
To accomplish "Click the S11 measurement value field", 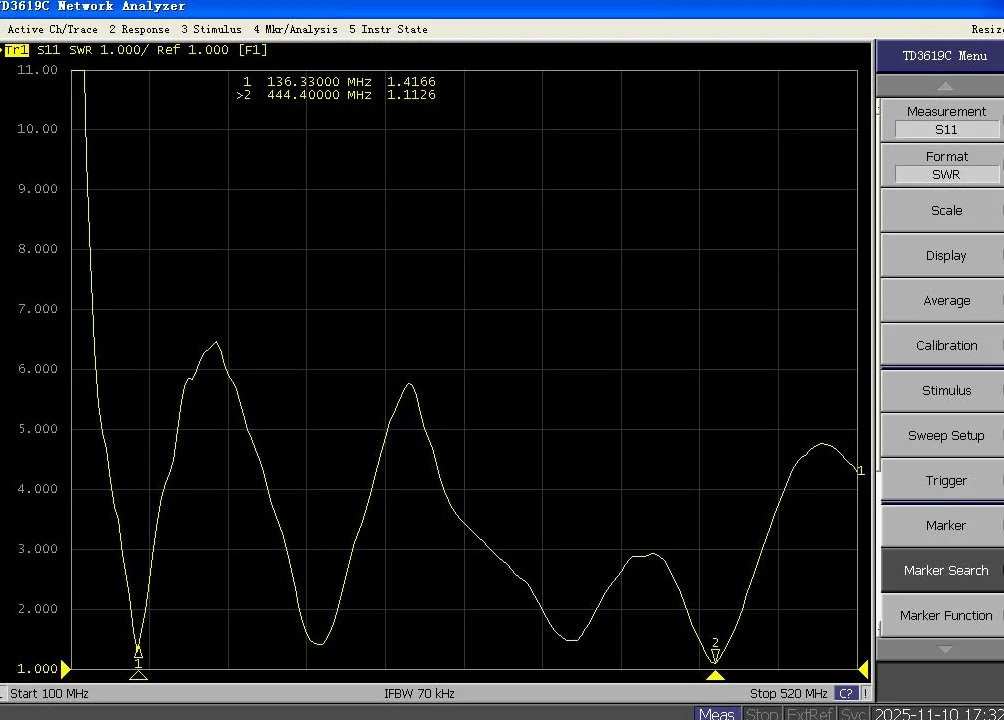I will (946, 129).
